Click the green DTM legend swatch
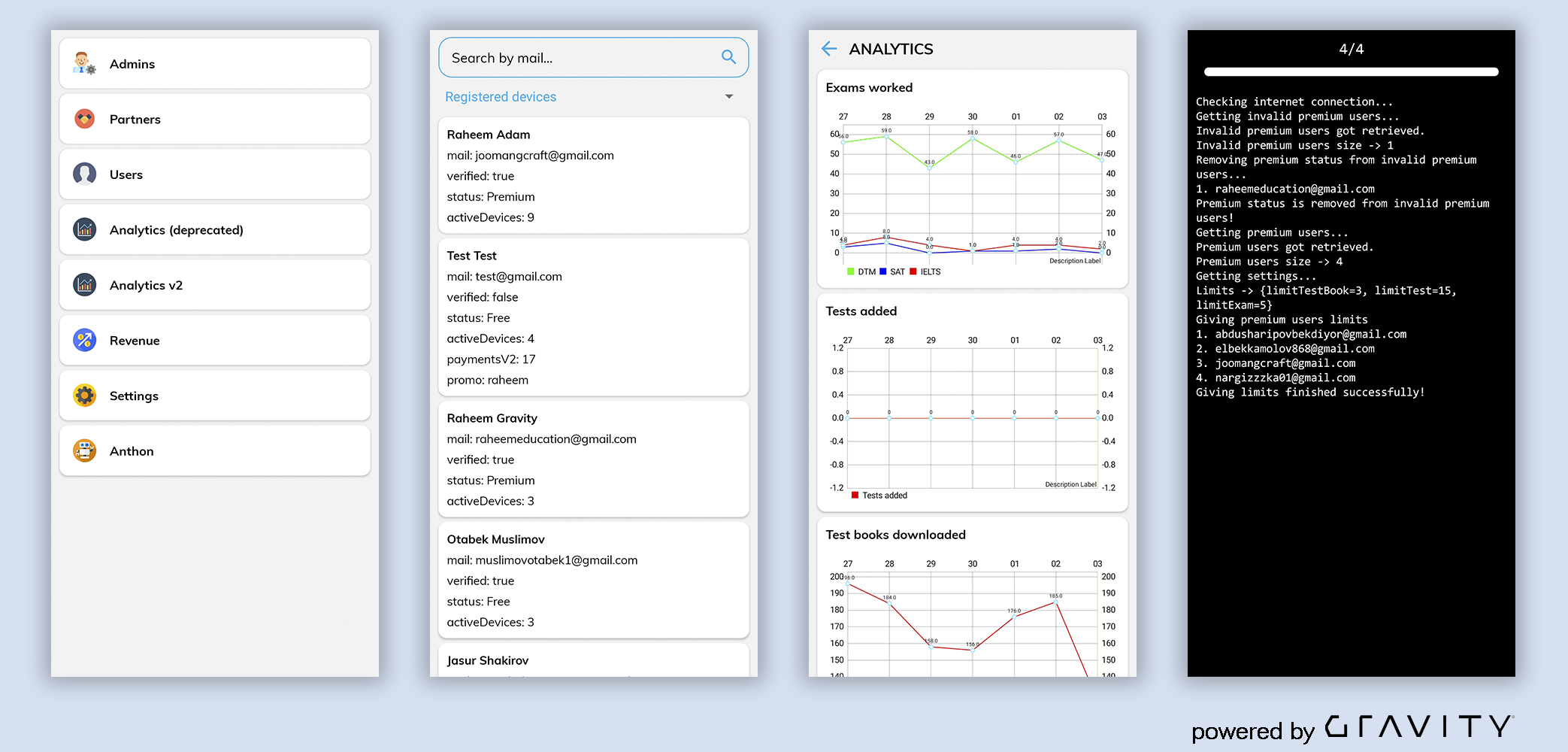This screenshot has height=752, width=1568. 850,271
